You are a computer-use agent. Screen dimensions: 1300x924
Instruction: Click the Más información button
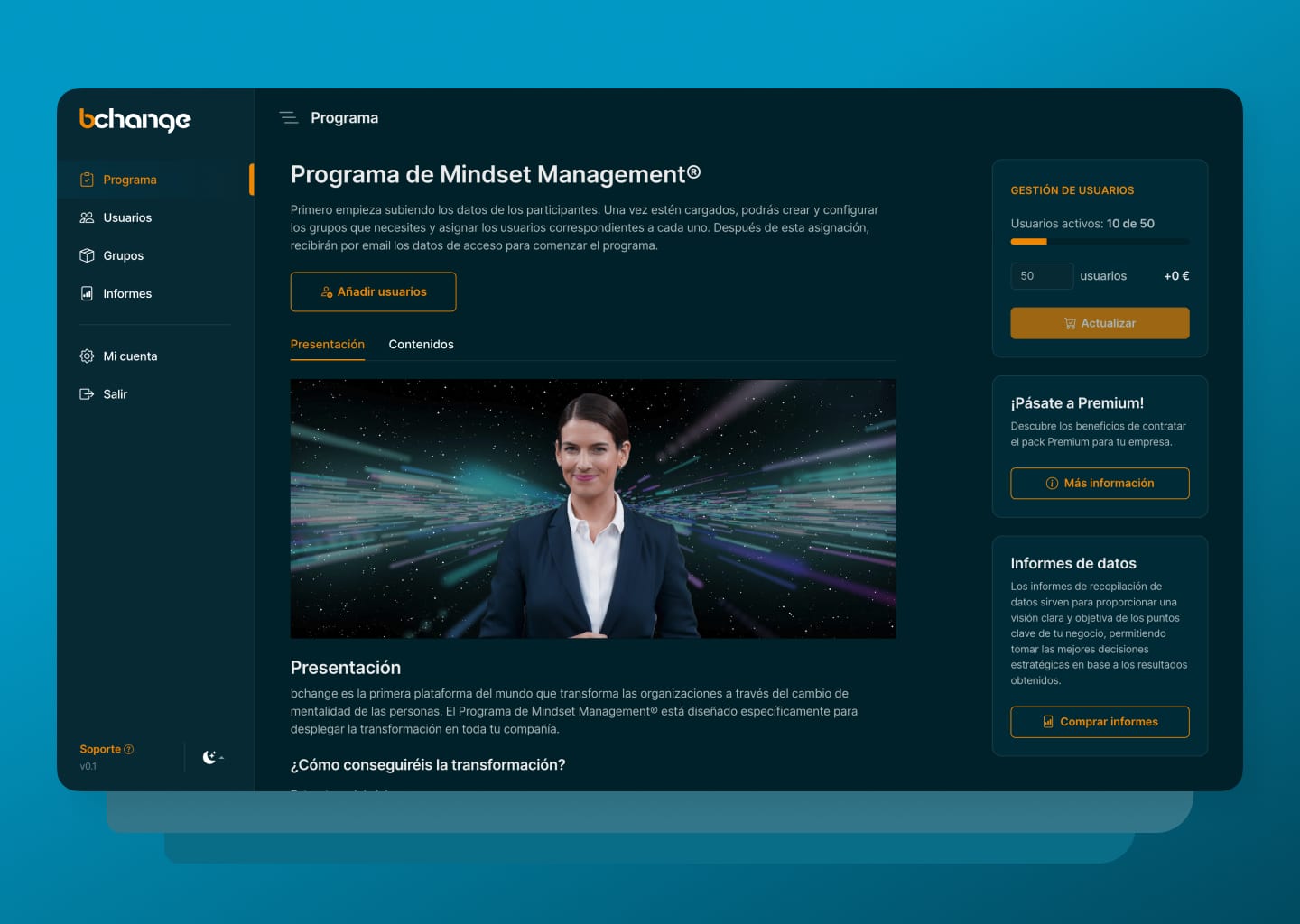1100,483
